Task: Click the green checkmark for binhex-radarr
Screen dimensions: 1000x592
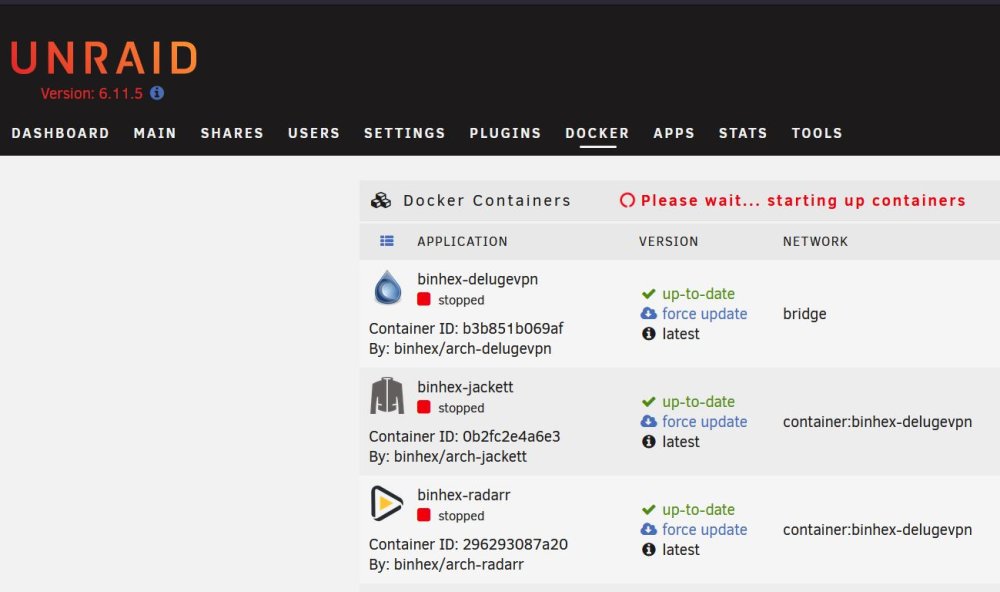Action: (x=649, y=509)
